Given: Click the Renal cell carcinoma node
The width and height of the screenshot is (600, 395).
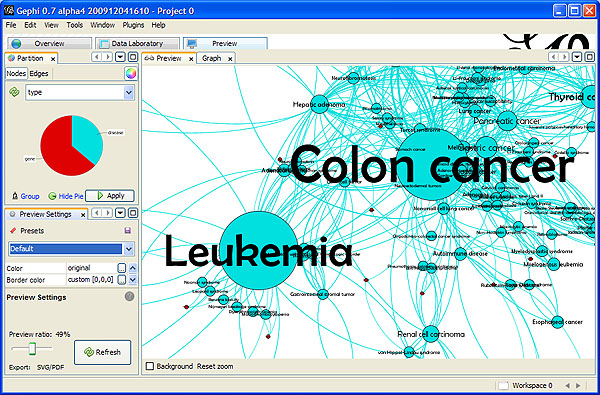Looking at the screenshot, I should (x=430, y=334).
